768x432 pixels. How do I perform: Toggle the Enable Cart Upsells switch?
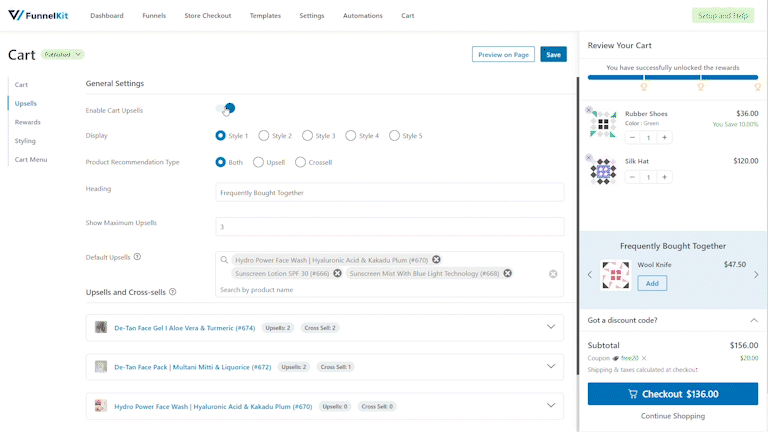[225, 109]
